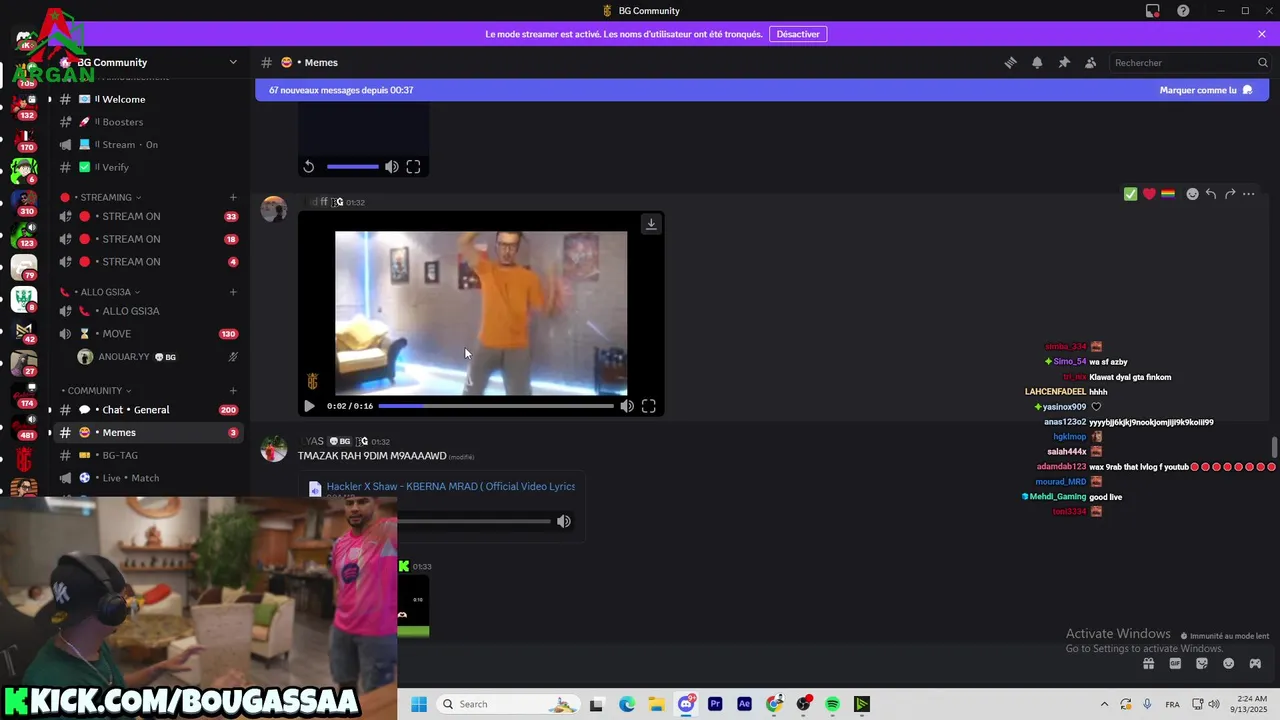Seek the 0:16 video progress bar
The width and height of the screenshot is (1280, 720).
coord(496,406)
